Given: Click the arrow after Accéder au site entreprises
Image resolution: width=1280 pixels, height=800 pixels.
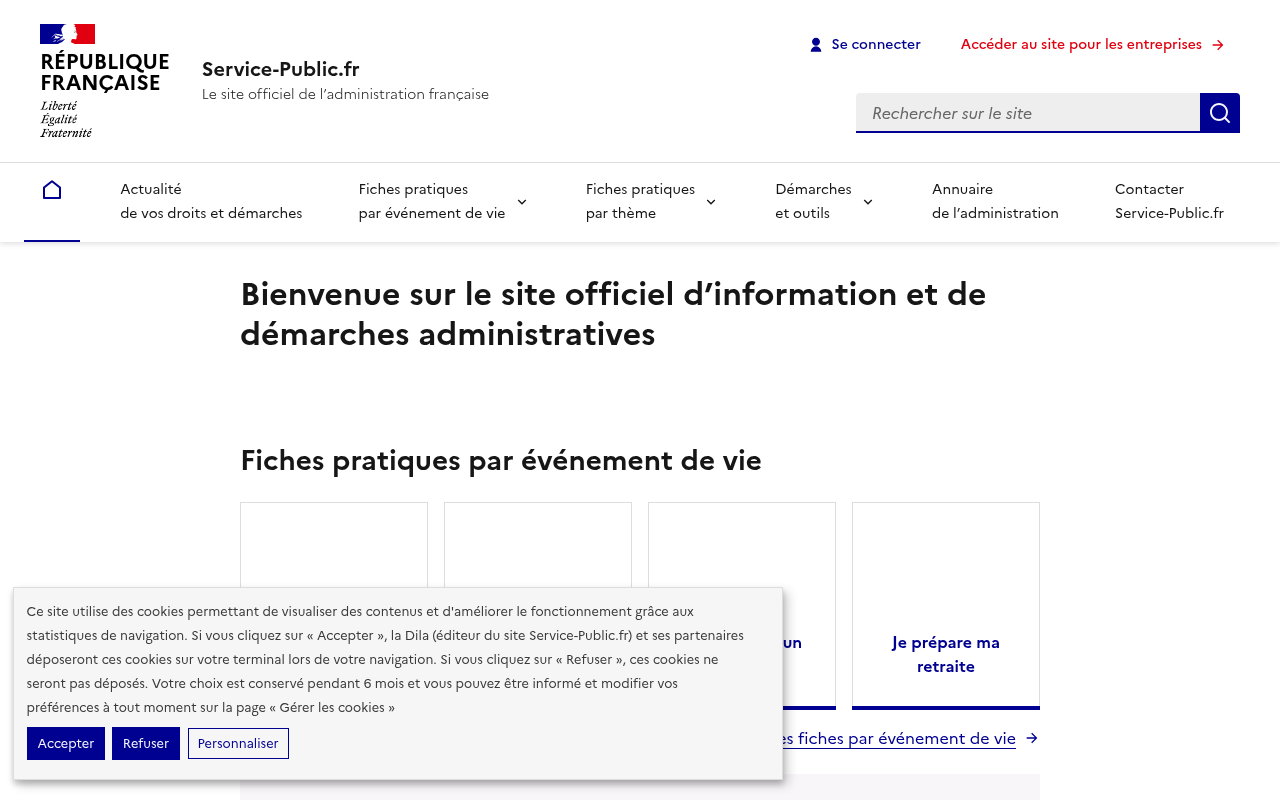Looking at the screenshot, I should tap(1218, 45).
